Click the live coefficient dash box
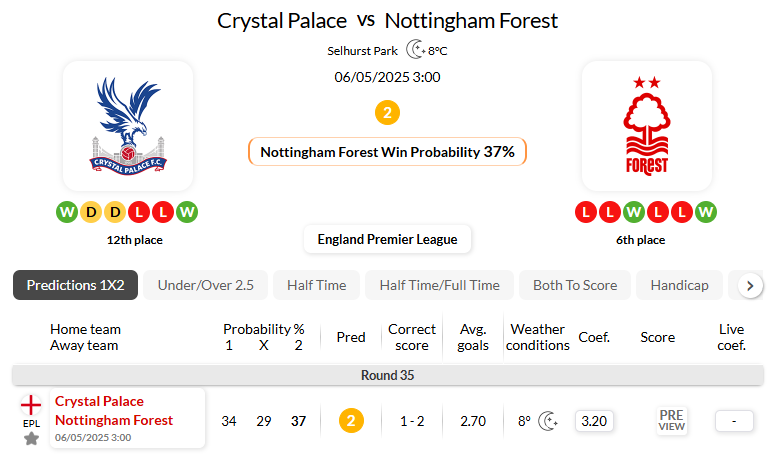The height and width of the screenshot is (457, 769). pyautogui.click(x=734, y=421)
